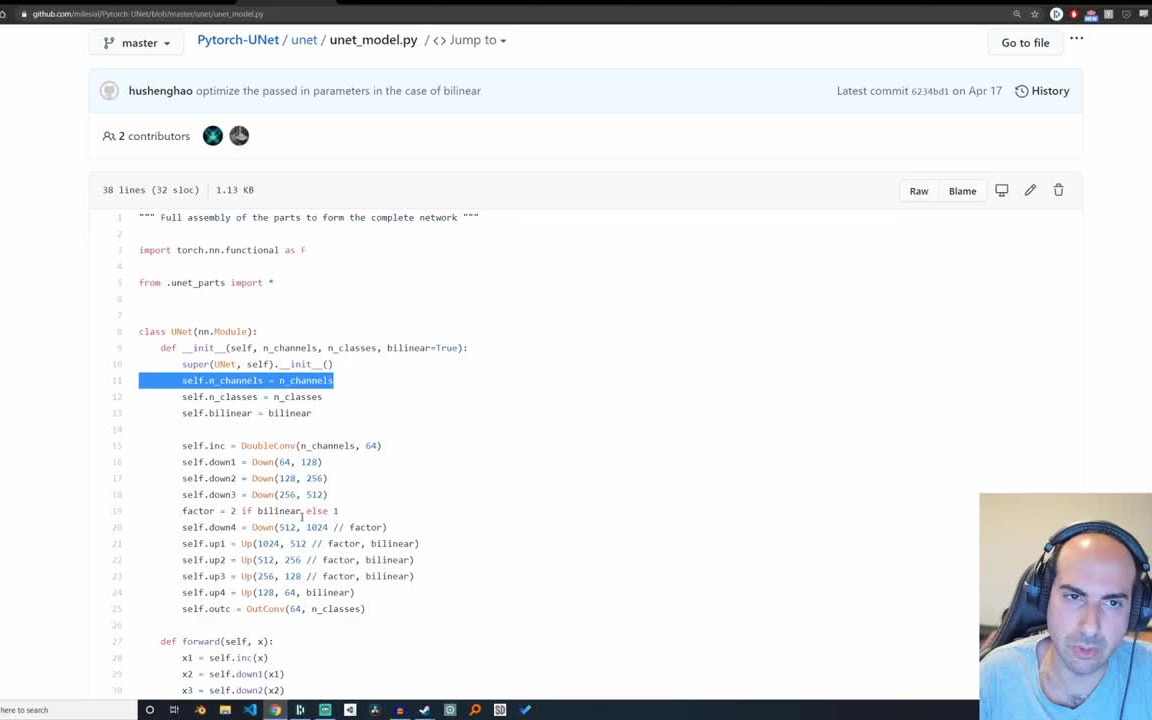Launch Blender from the taskbar
1152x720 pixels.
[x=200, y=710]
